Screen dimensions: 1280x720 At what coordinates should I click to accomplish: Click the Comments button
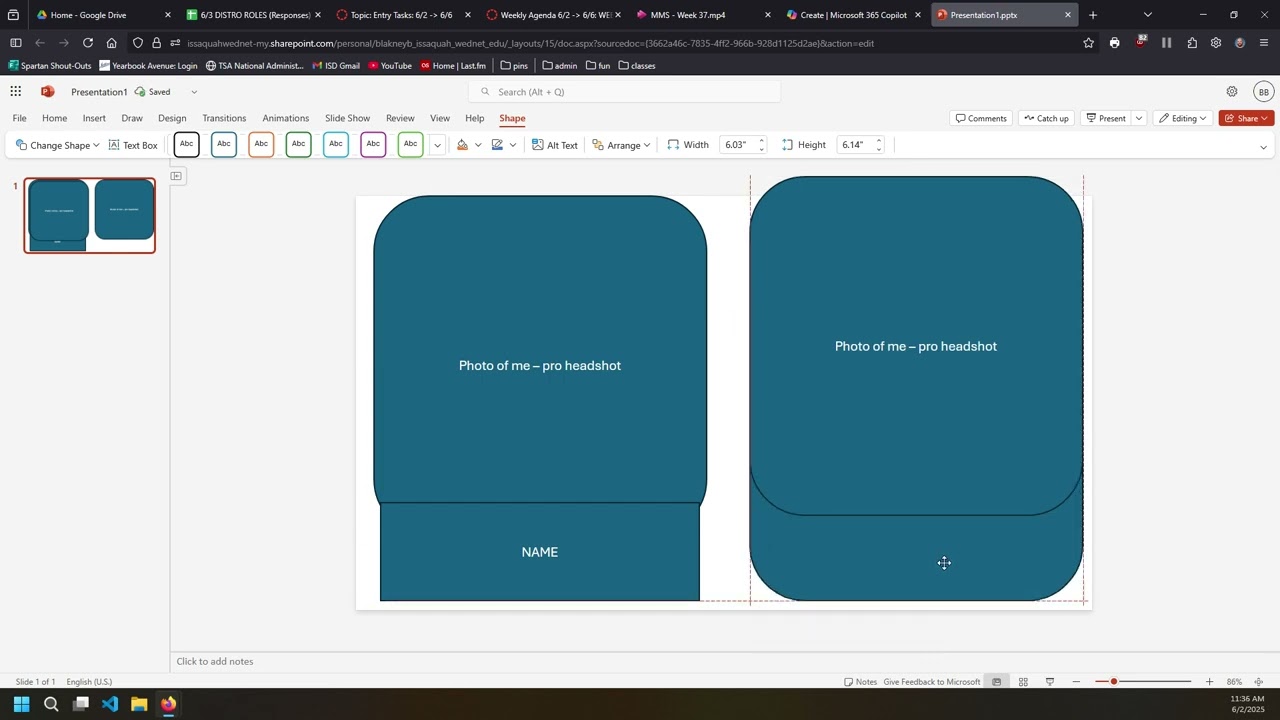[981, 118]
